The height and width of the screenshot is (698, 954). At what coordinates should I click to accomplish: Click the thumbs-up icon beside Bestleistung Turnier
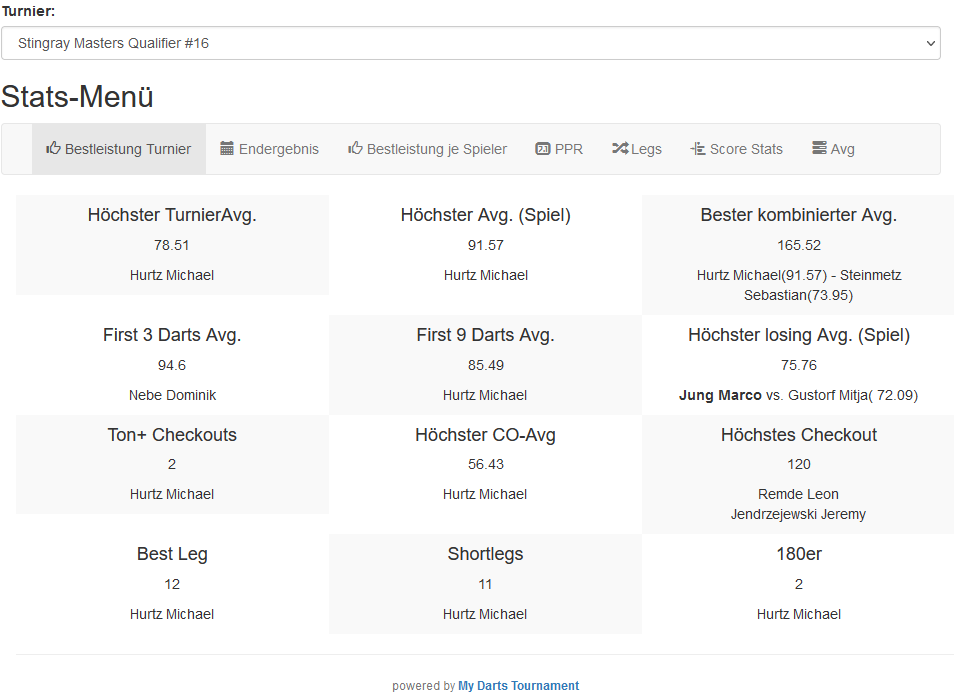point(53,148)
